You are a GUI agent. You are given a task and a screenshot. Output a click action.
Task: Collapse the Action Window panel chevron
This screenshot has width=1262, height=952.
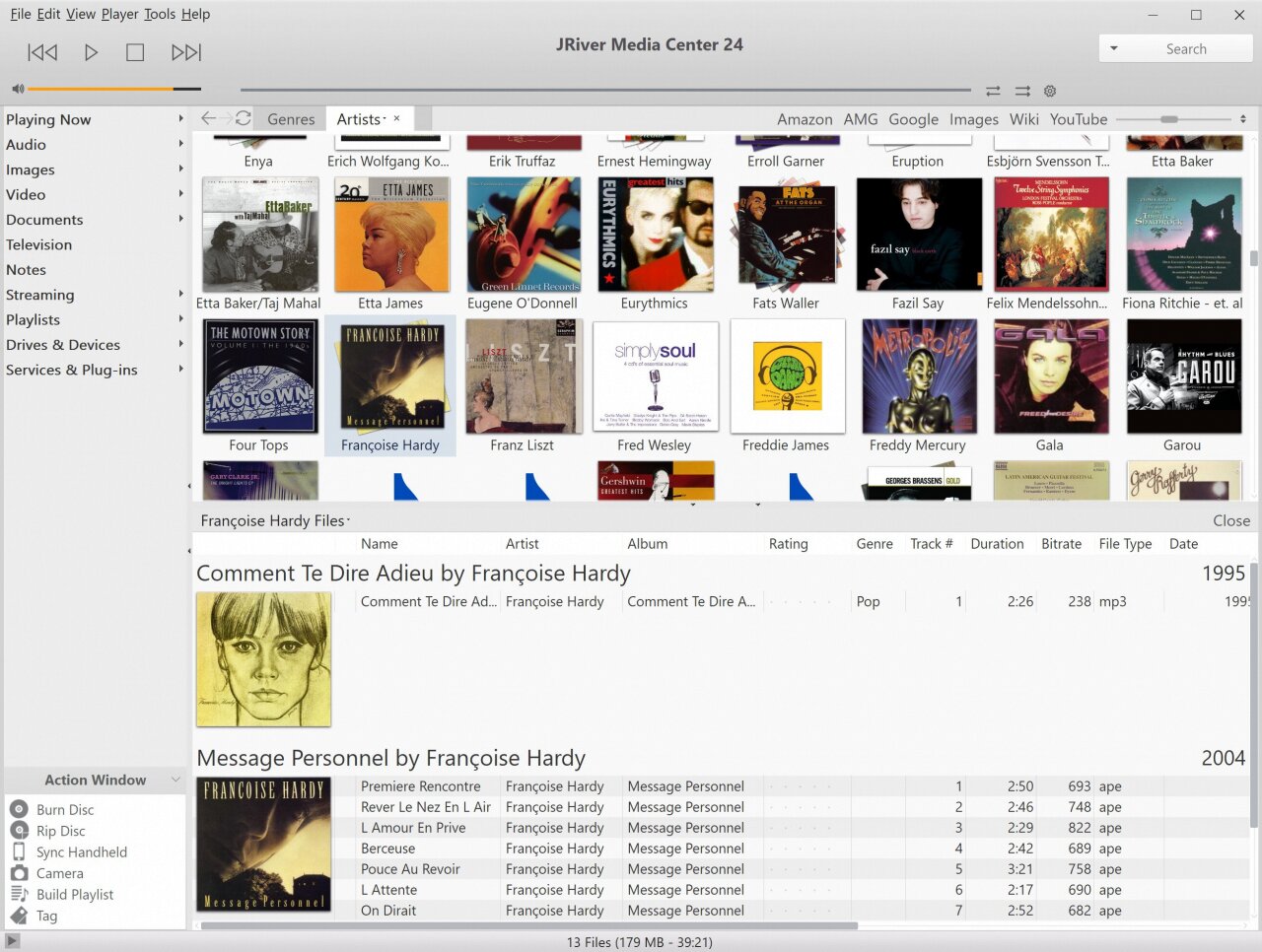point(175,780)
